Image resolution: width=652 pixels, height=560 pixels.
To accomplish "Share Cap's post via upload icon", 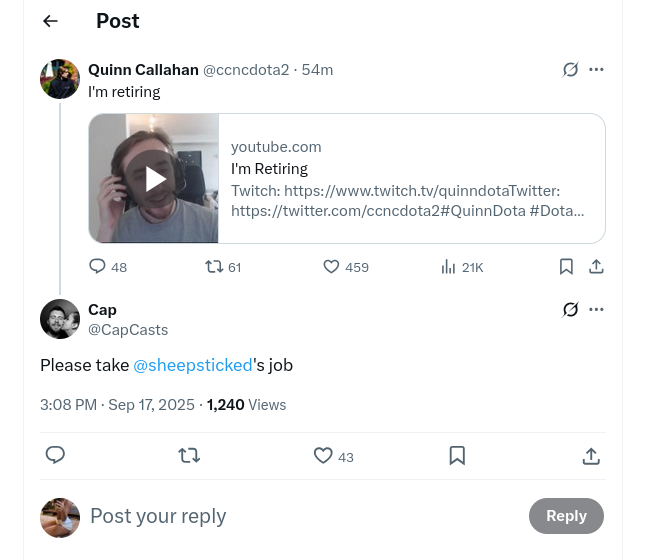I will (591, 456).
